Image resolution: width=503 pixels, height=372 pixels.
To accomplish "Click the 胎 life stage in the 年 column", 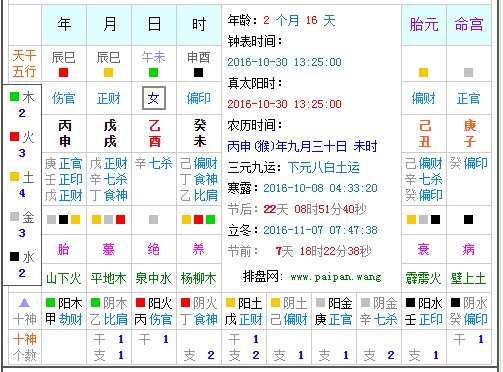I will (63, 249).
